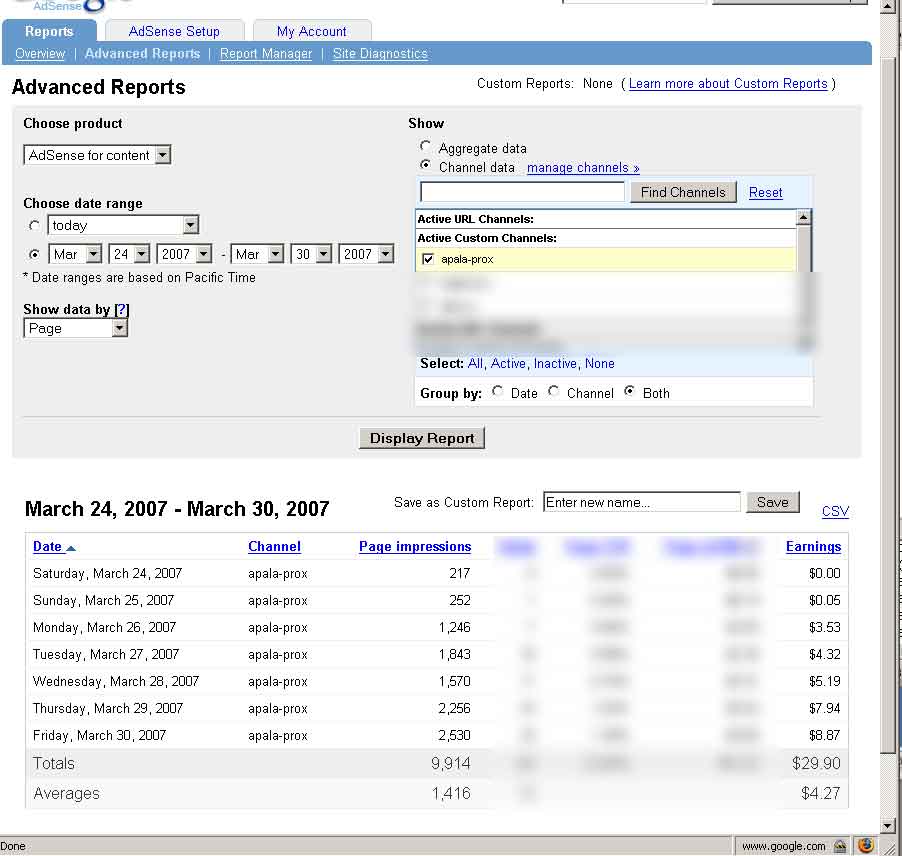This screenshot has height=856, width=902.
Task: Open the end month dropdown
Action: pyautogui.click(x=257, y=254)
